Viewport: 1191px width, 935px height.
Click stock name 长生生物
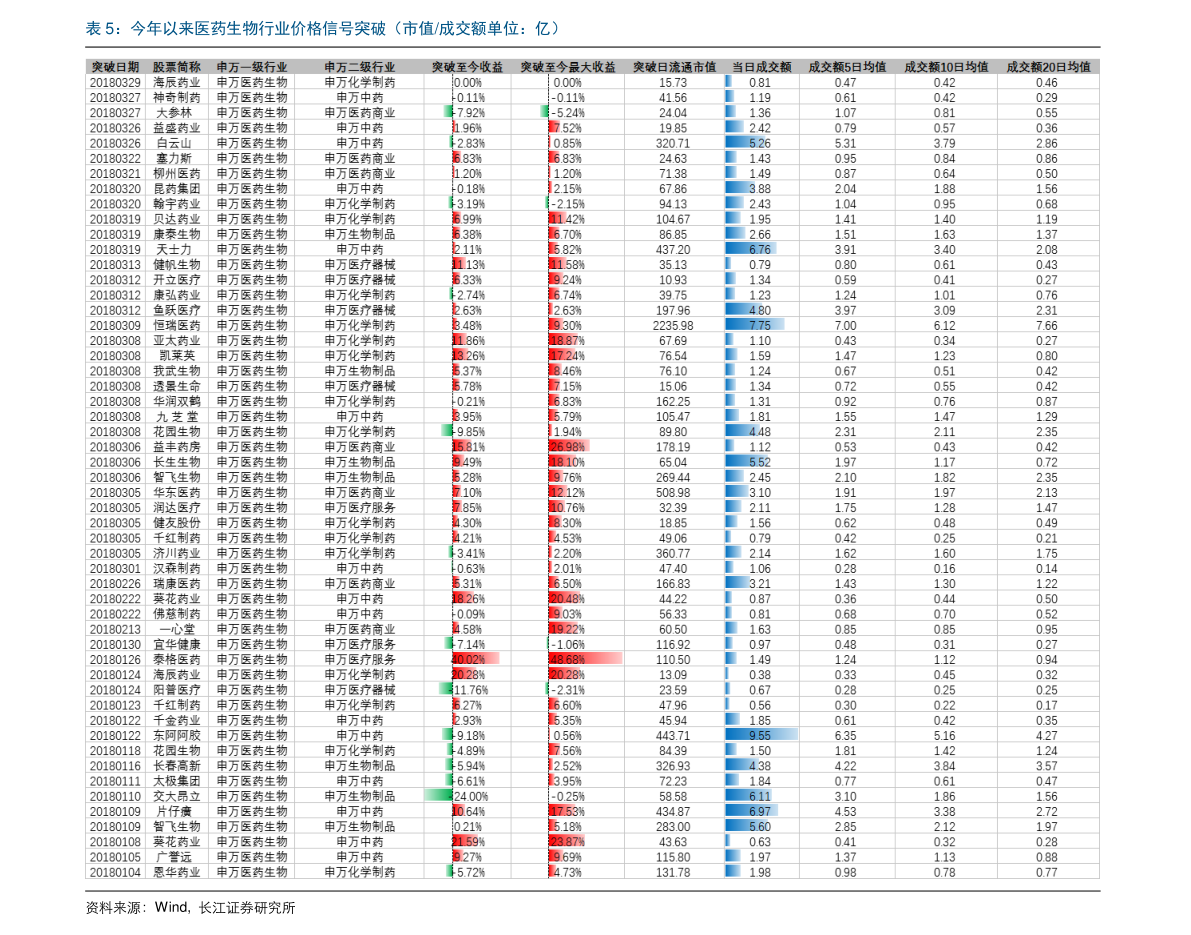pyautogui.click(x=177, y=462)
